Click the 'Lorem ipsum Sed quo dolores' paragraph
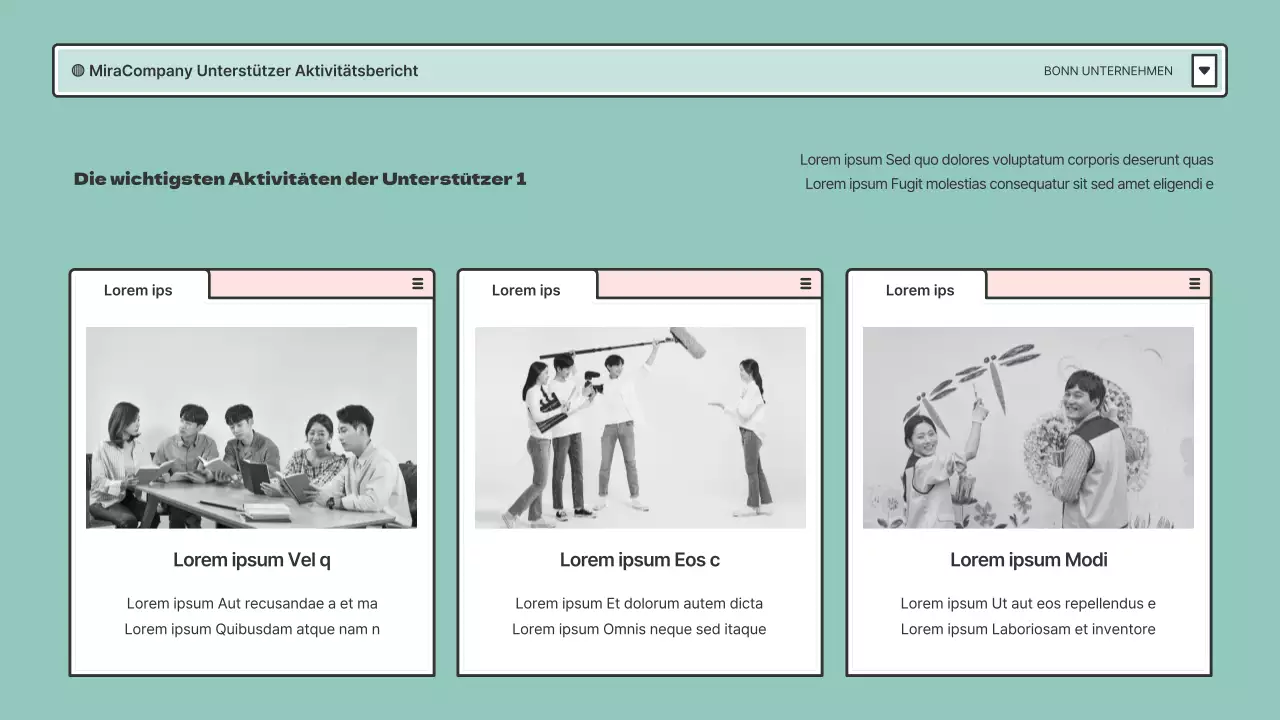Screen dimensions: 1280x720 (x=1006, y=160)
